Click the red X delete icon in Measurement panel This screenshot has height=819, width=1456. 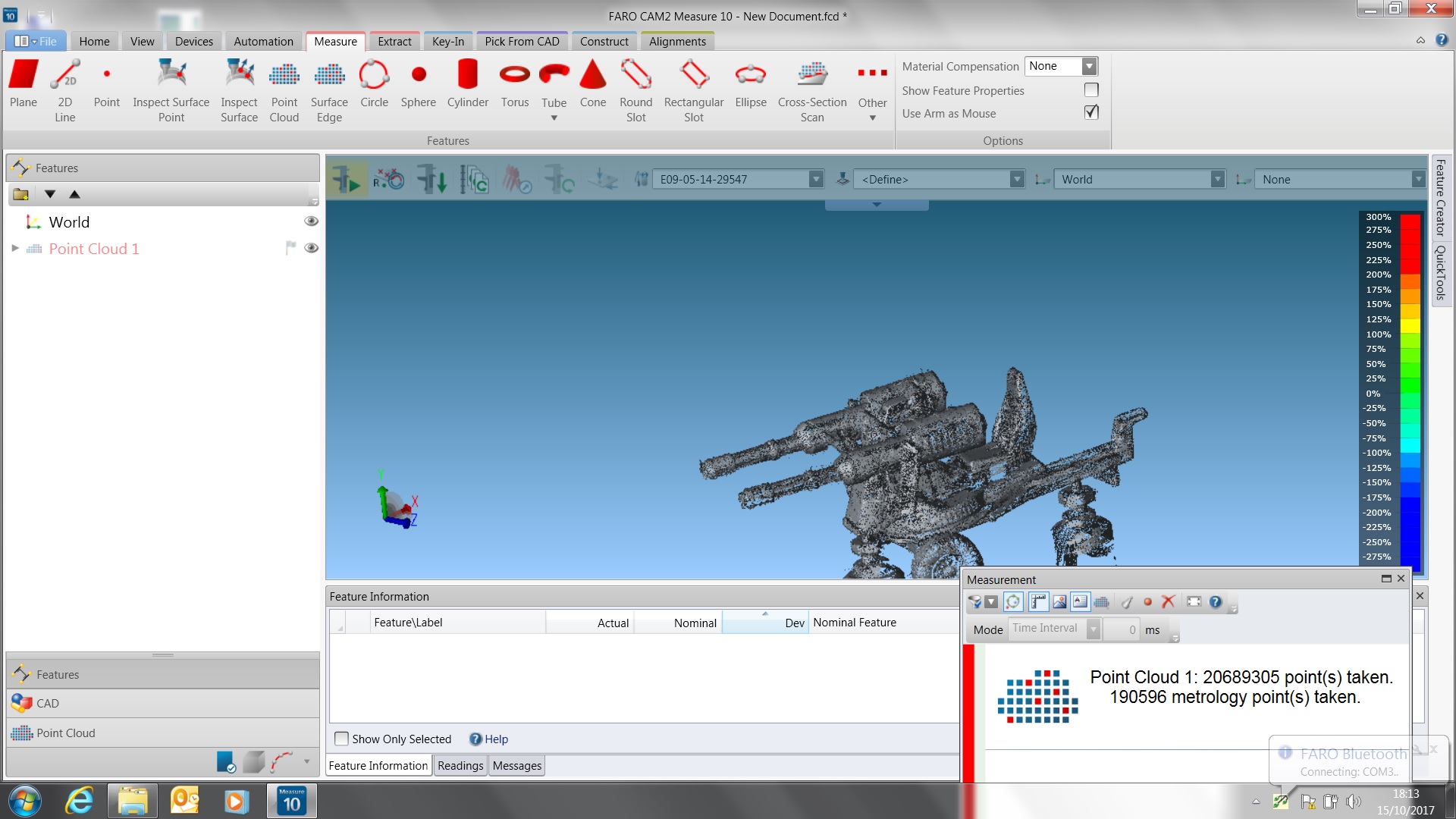tap(1168, 602)
